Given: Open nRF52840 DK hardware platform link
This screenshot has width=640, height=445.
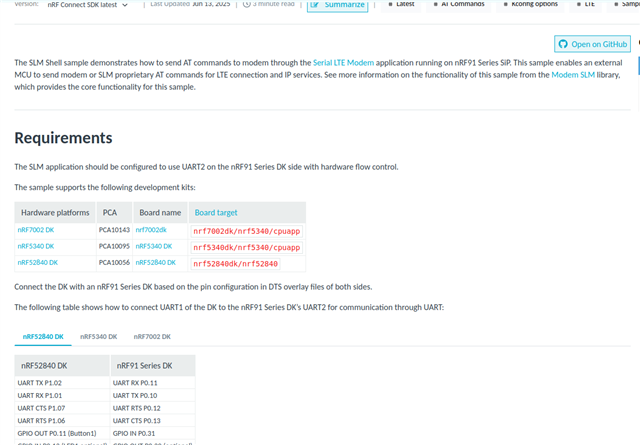Looking at the screenshot, I should [38, 263].
